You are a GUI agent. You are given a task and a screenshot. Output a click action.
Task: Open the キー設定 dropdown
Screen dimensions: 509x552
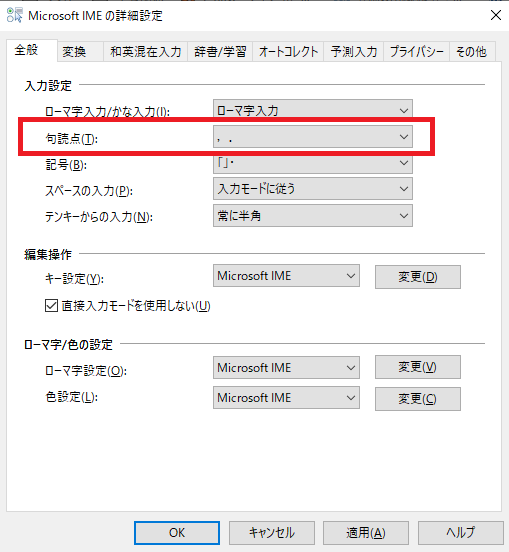[x=286, y=276]
